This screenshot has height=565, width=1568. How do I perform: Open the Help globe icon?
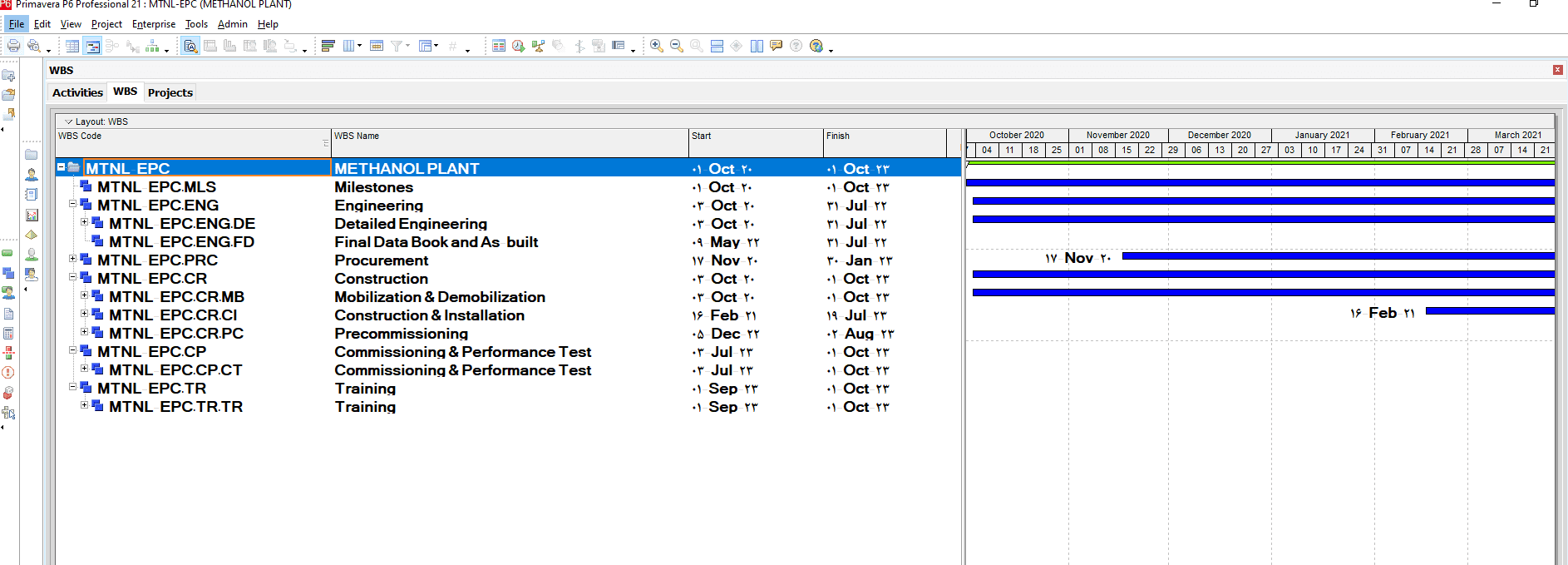(x=816, y=46)
